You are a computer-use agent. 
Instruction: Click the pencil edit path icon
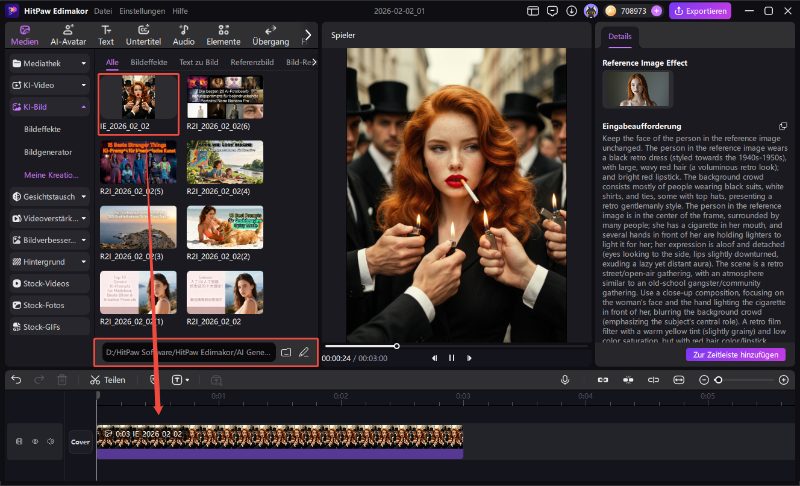pyautogui.click(x=304, y=352)
